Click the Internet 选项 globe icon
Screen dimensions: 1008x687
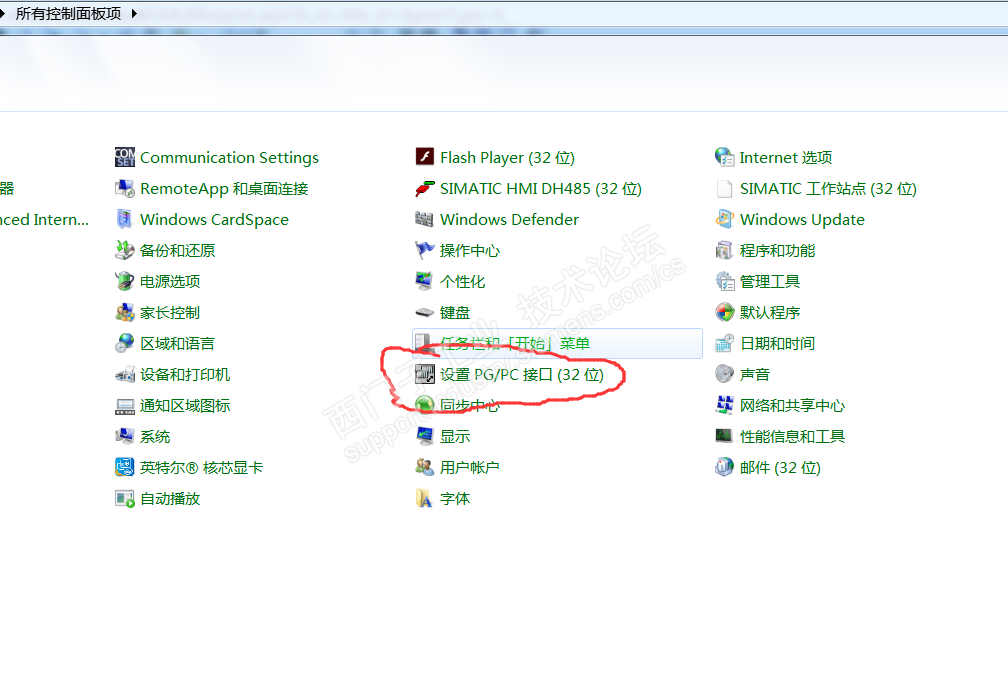pyautogui.click(x=724, y=157)
